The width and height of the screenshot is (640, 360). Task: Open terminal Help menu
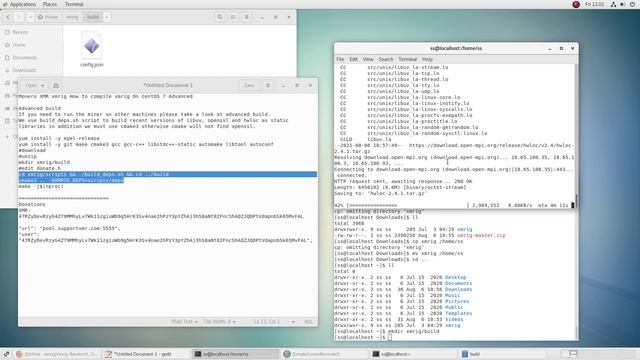pyautogui.click(x=427, y=59)
